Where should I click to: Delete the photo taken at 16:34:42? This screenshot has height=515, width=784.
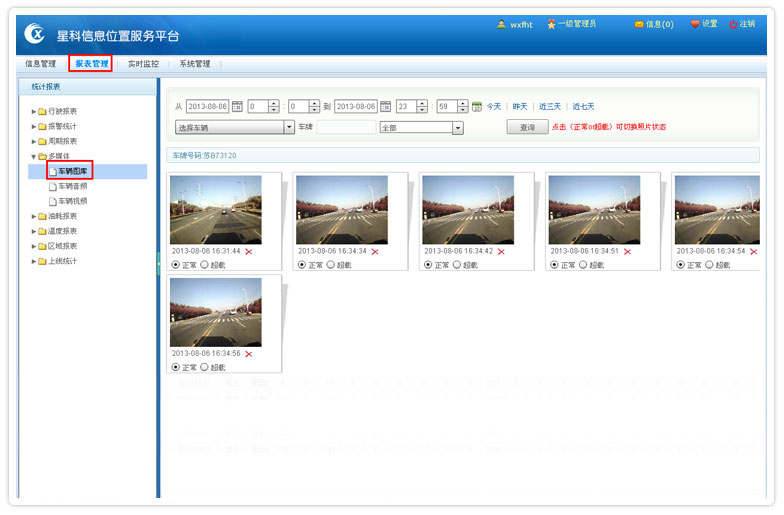point(501,251)
